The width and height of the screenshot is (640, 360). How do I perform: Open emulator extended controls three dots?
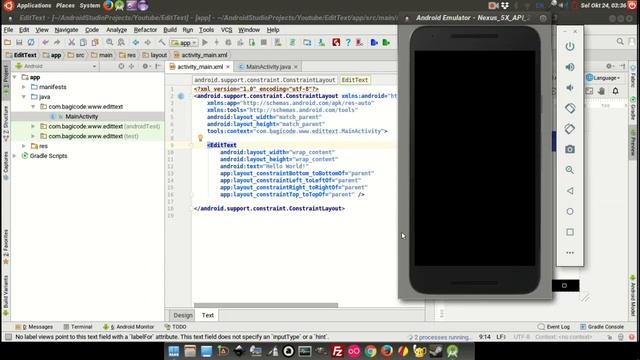point(570,253)
